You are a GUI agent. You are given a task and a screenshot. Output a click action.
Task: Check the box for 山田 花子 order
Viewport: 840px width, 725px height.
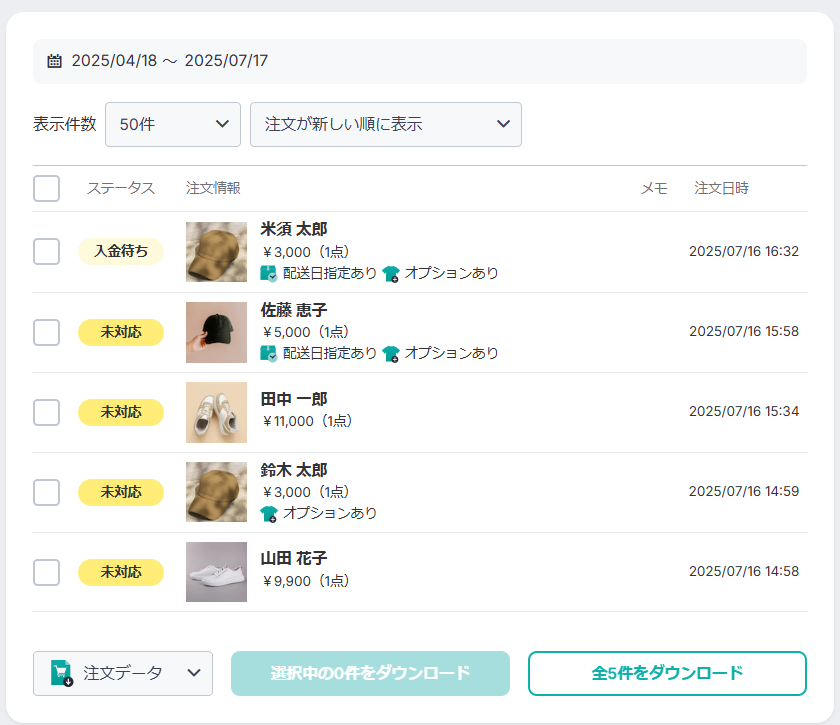tap(47, 572)
